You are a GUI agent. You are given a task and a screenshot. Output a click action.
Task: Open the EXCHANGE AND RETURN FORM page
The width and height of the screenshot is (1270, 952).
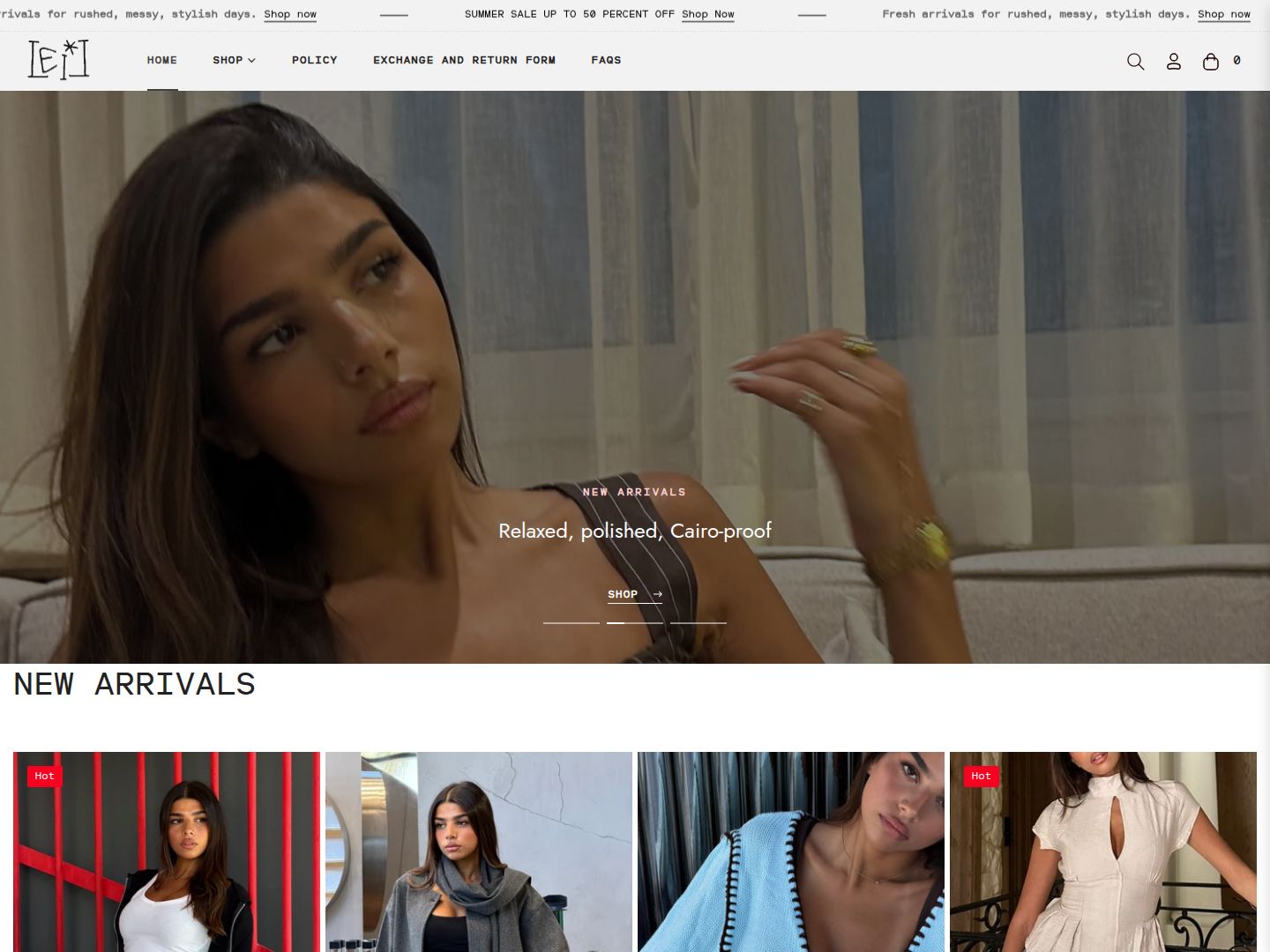click(x=464, y=60)
